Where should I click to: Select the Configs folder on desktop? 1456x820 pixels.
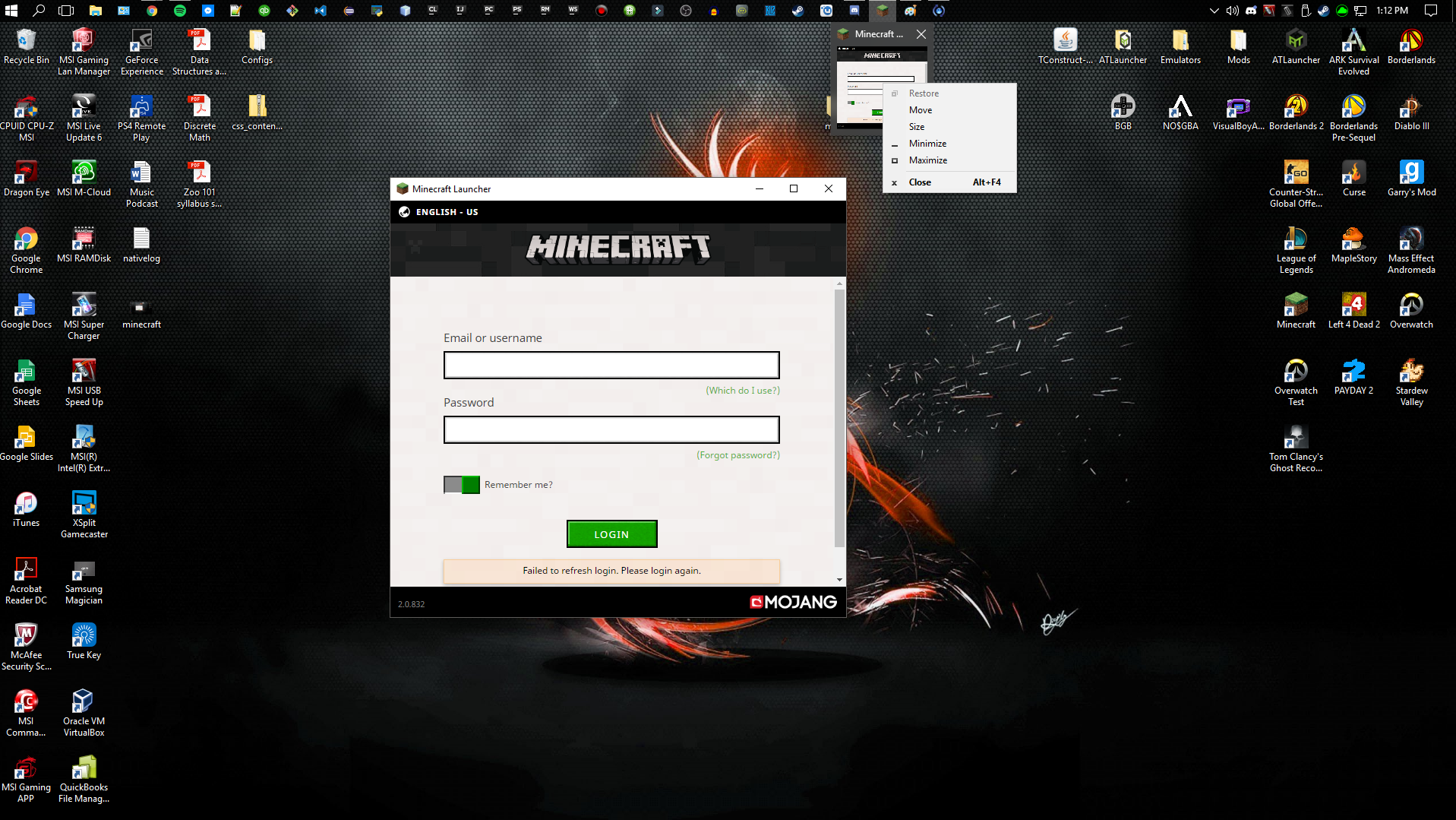point(257,46)
